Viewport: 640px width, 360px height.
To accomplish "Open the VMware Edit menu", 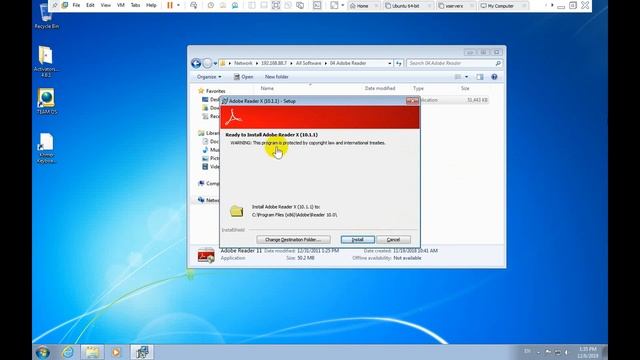I will point(90,5).
